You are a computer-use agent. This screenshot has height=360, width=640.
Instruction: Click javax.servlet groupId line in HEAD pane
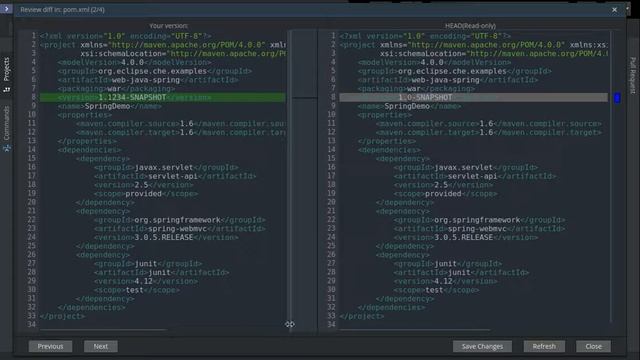pos(466,167)
